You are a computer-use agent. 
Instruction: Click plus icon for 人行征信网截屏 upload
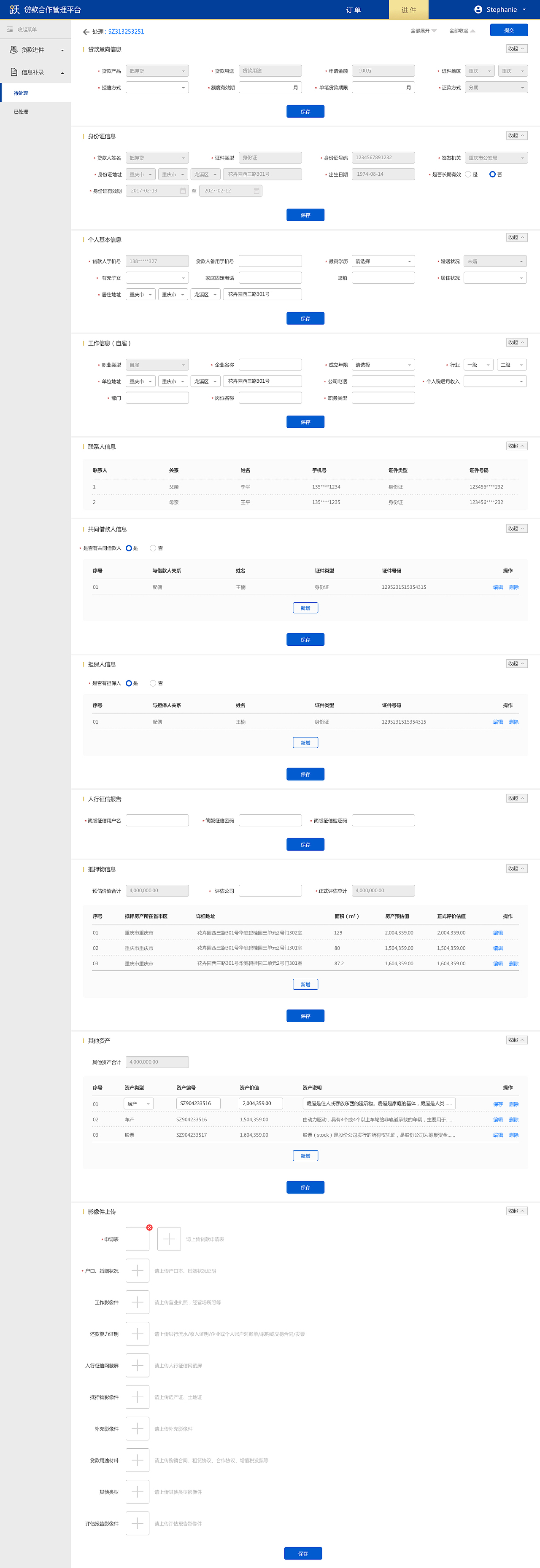pyautogui.click(x=138, y=1365)
